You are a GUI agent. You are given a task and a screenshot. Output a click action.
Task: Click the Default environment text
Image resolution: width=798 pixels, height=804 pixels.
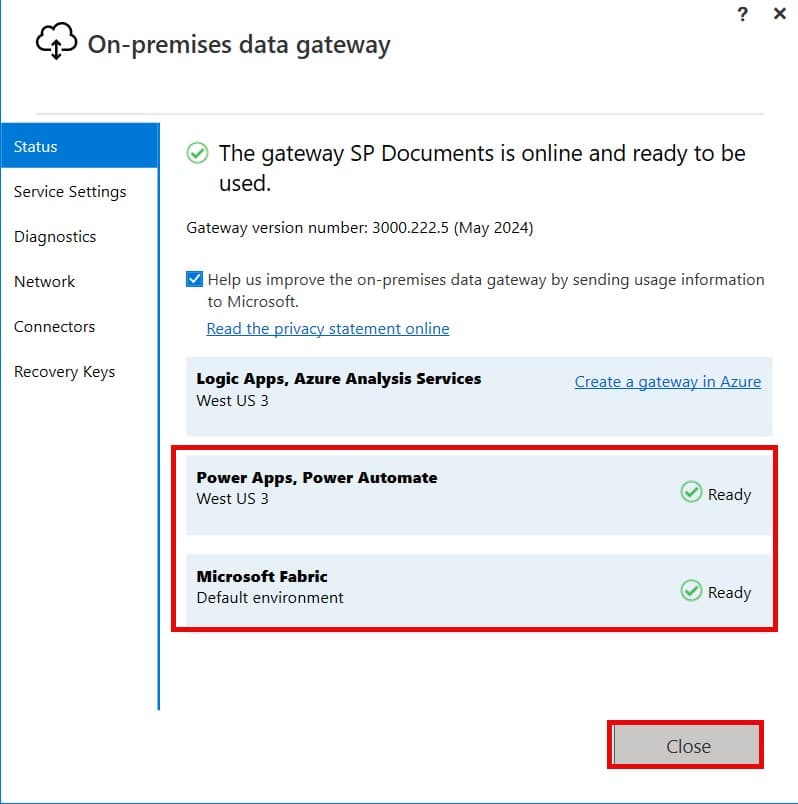(270, 598)
